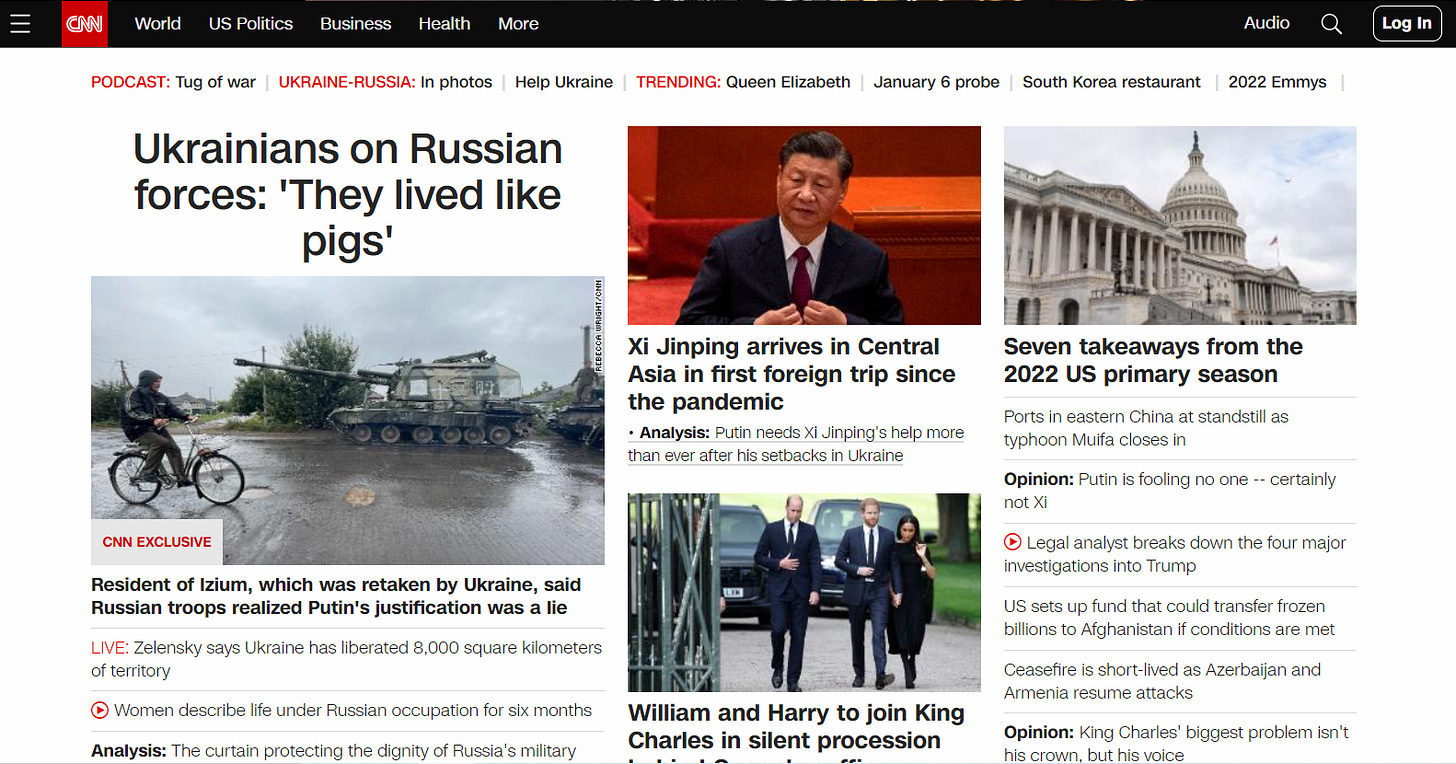Open the search magnifier icon
The image size is (1456, 764).
pyautogui.click(x=1331, y=24)
